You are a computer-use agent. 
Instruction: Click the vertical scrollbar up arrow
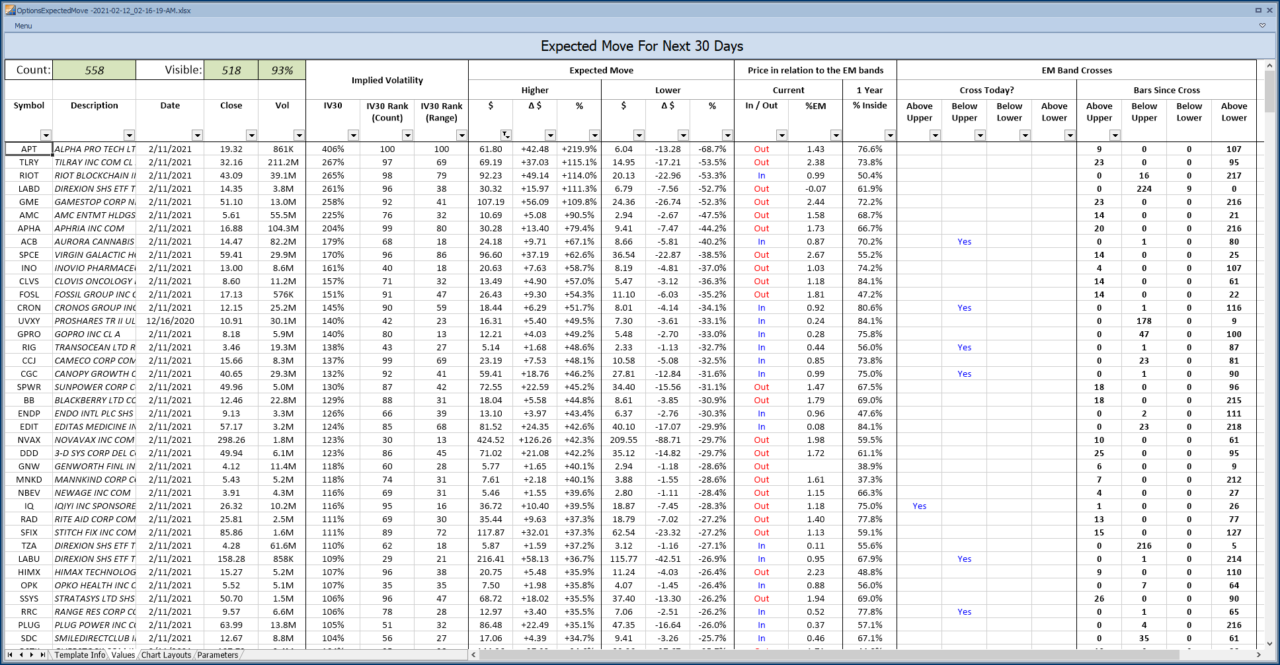click(1270, 66)
